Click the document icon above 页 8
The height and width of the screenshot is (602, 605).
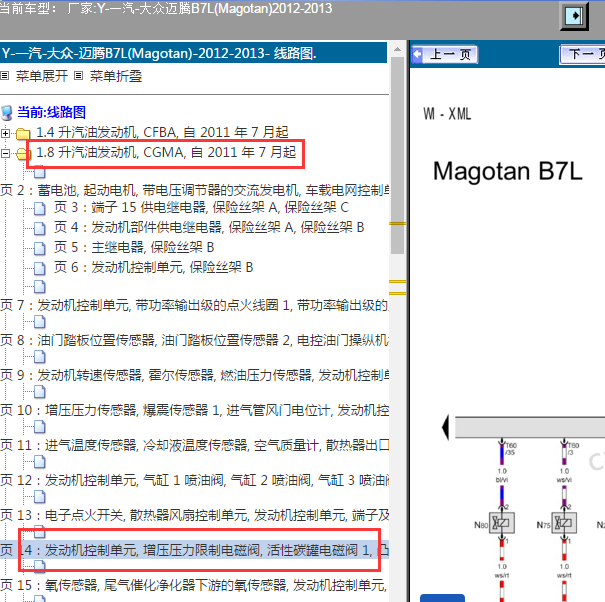tap(39, 322)
